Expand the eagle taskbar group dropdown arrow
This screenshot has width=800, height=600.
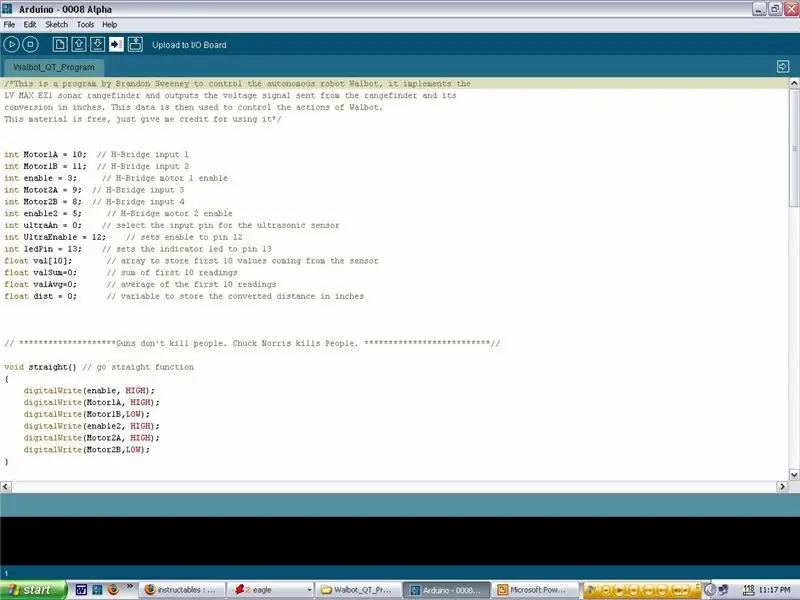pyautogui.click(x=309, y=590)
